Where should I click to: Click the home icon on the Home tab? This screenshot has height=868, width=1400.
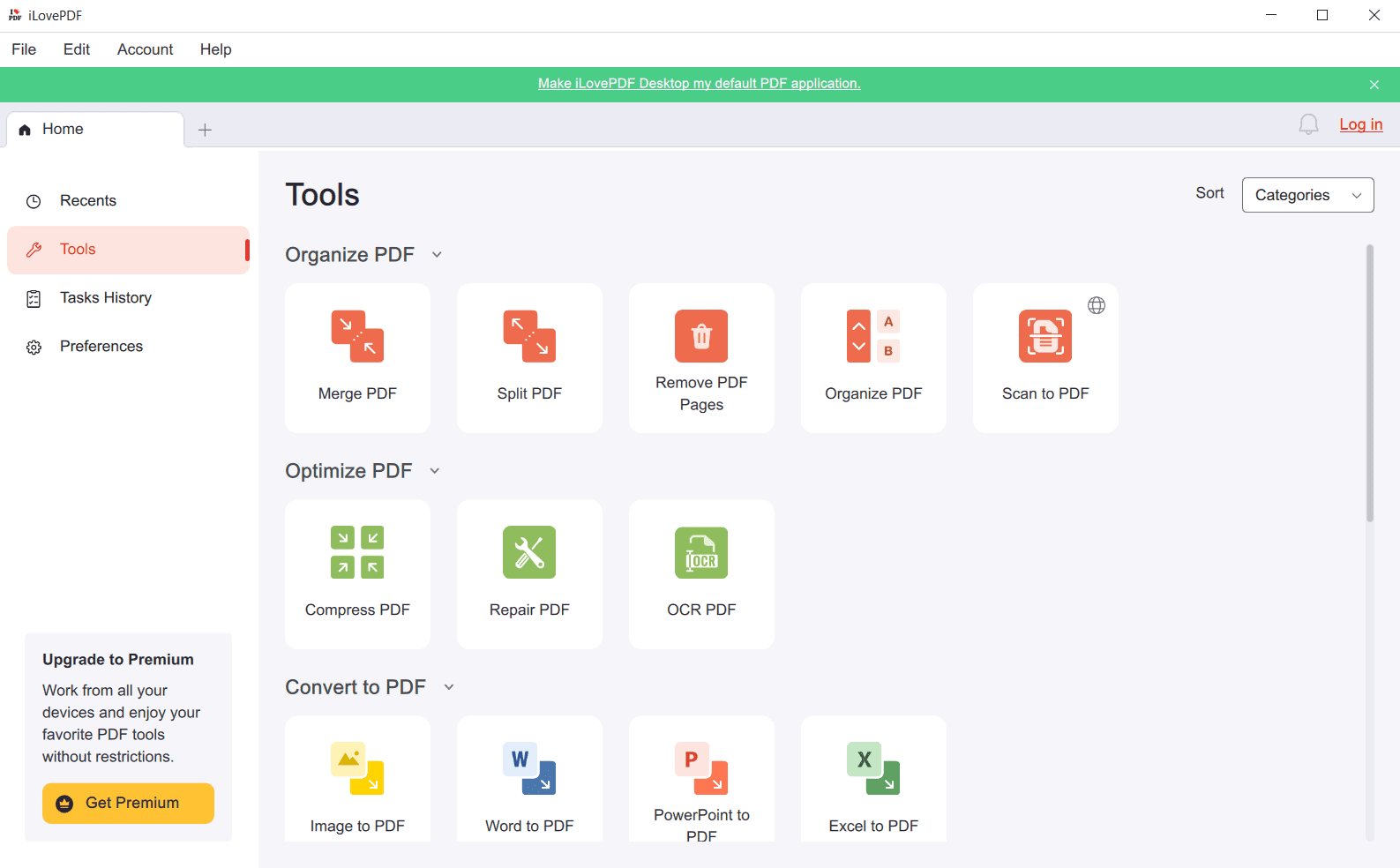[25, 130]
